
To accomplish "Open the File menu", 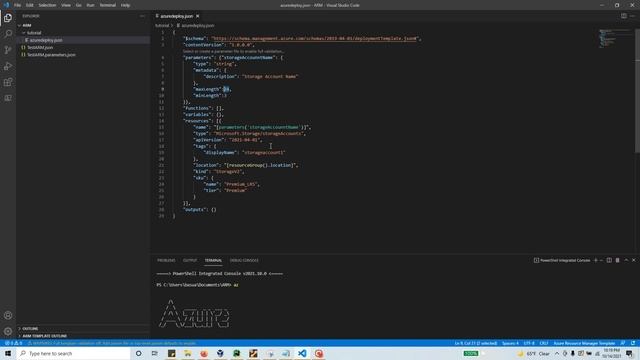I will tap(17, 5).
